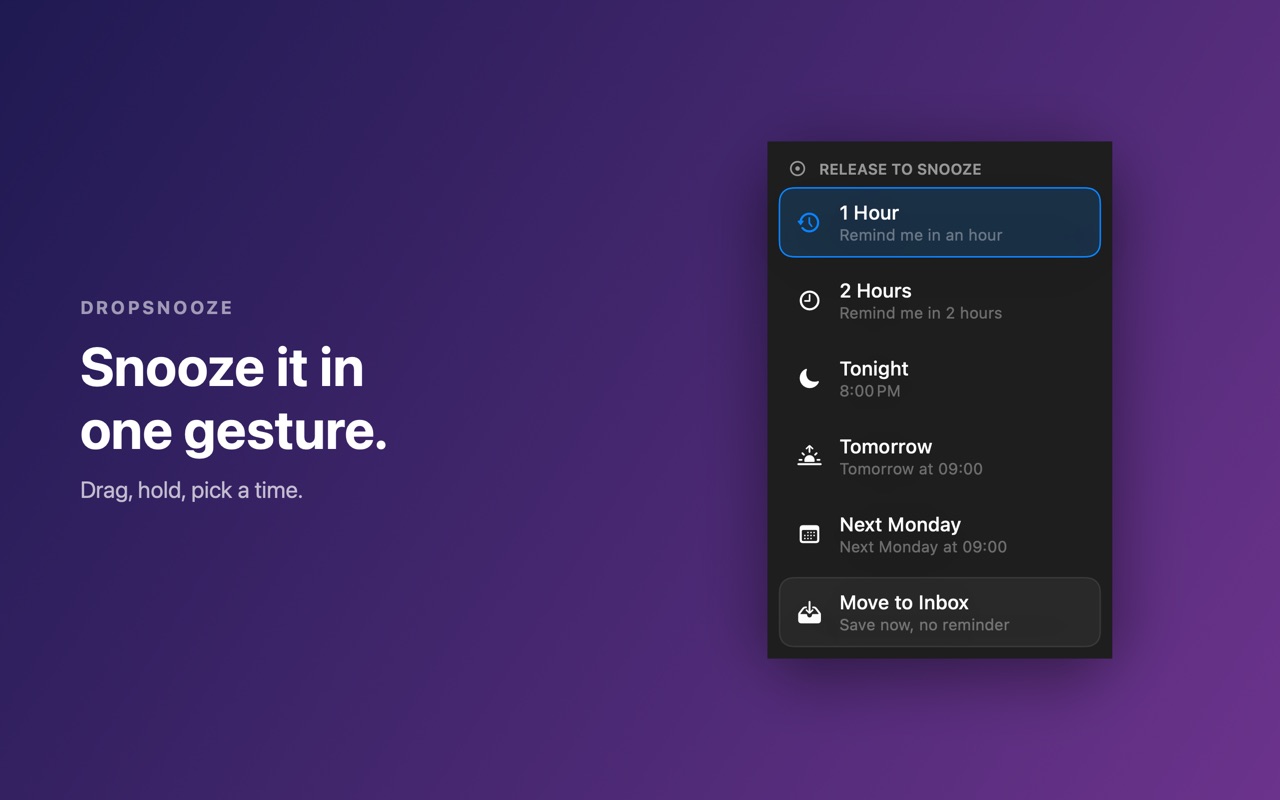The width and height of the screenshot is (1280, 800).
Task: Click 'Tomorrow at 09:00' subtitle
Action: coord(911,469)
